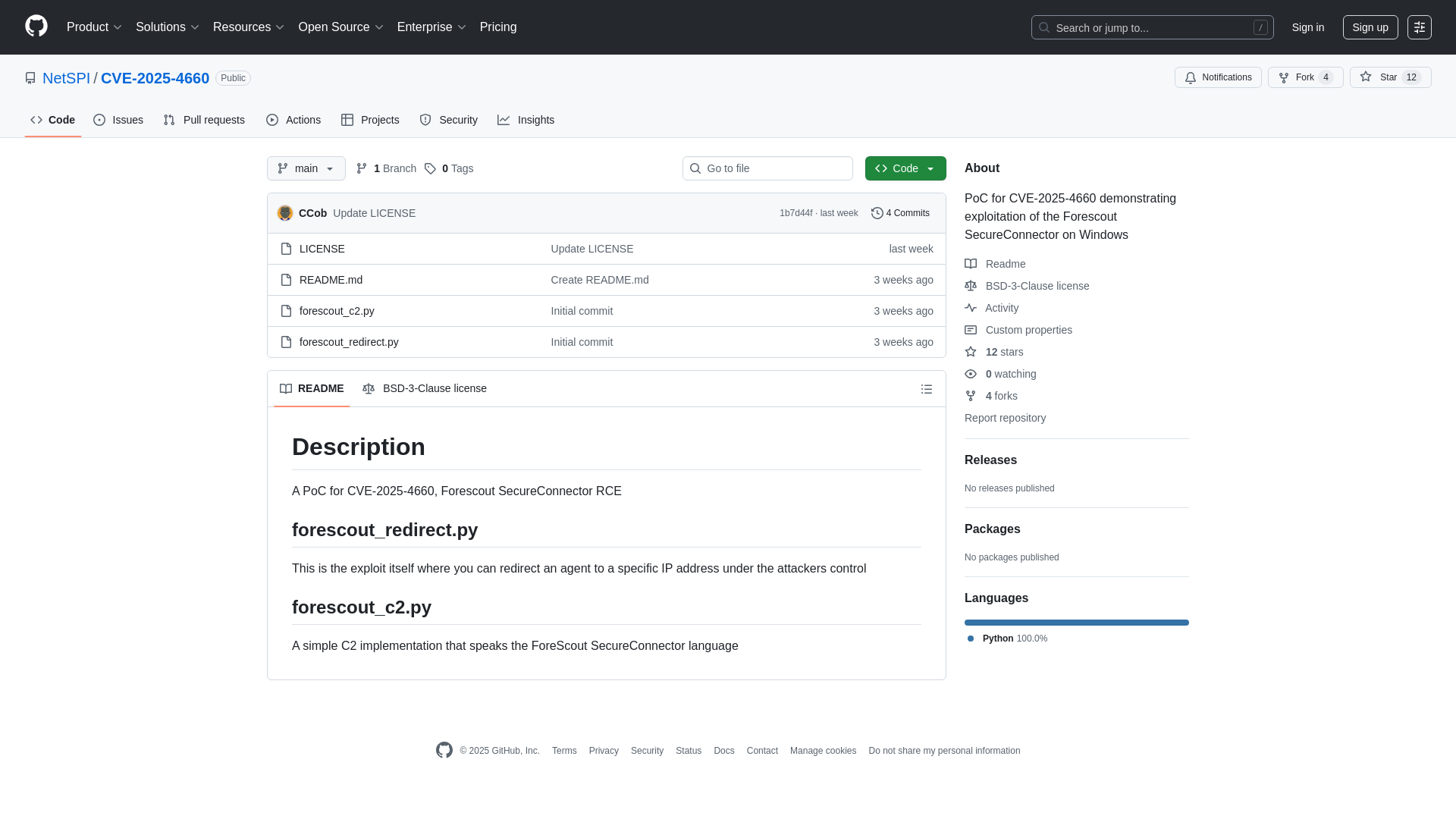
Task: Click the tag icon beside 0 Tags
Action: (430, 168)
